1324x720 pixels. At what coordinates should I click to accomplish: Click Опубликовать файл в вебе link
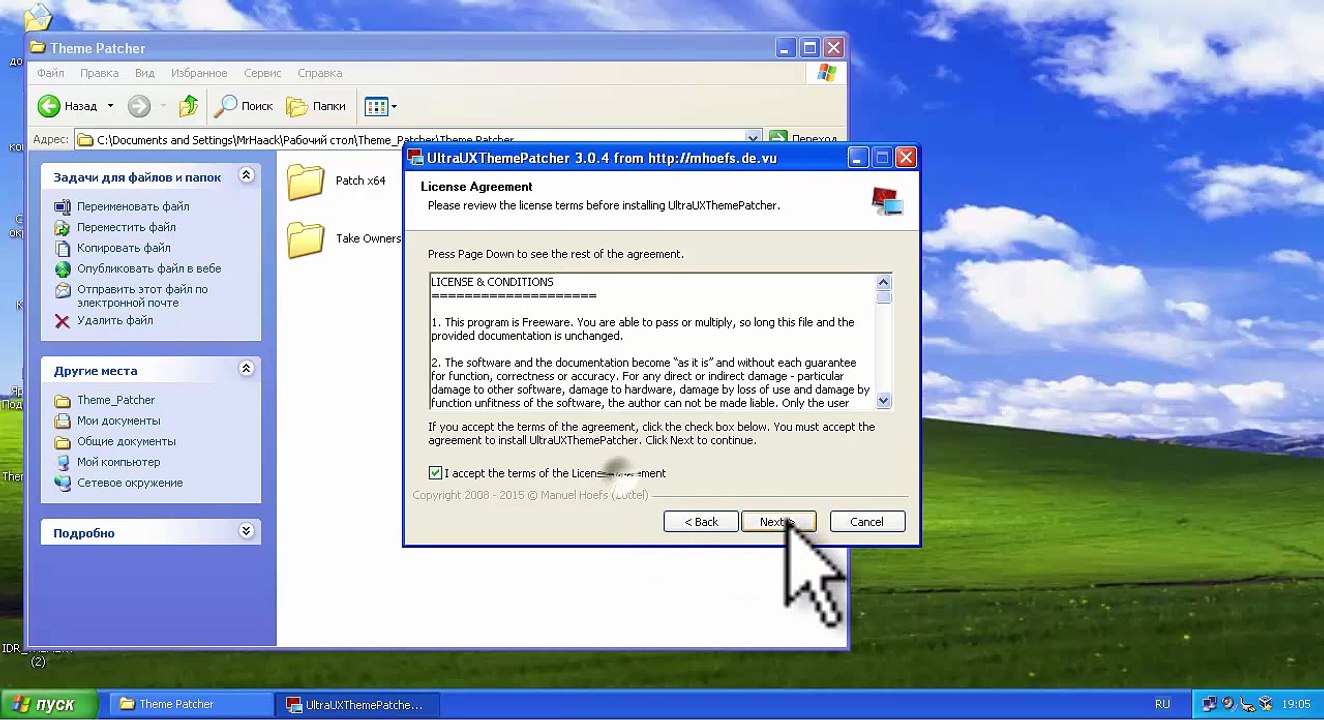tap(149, 269)
